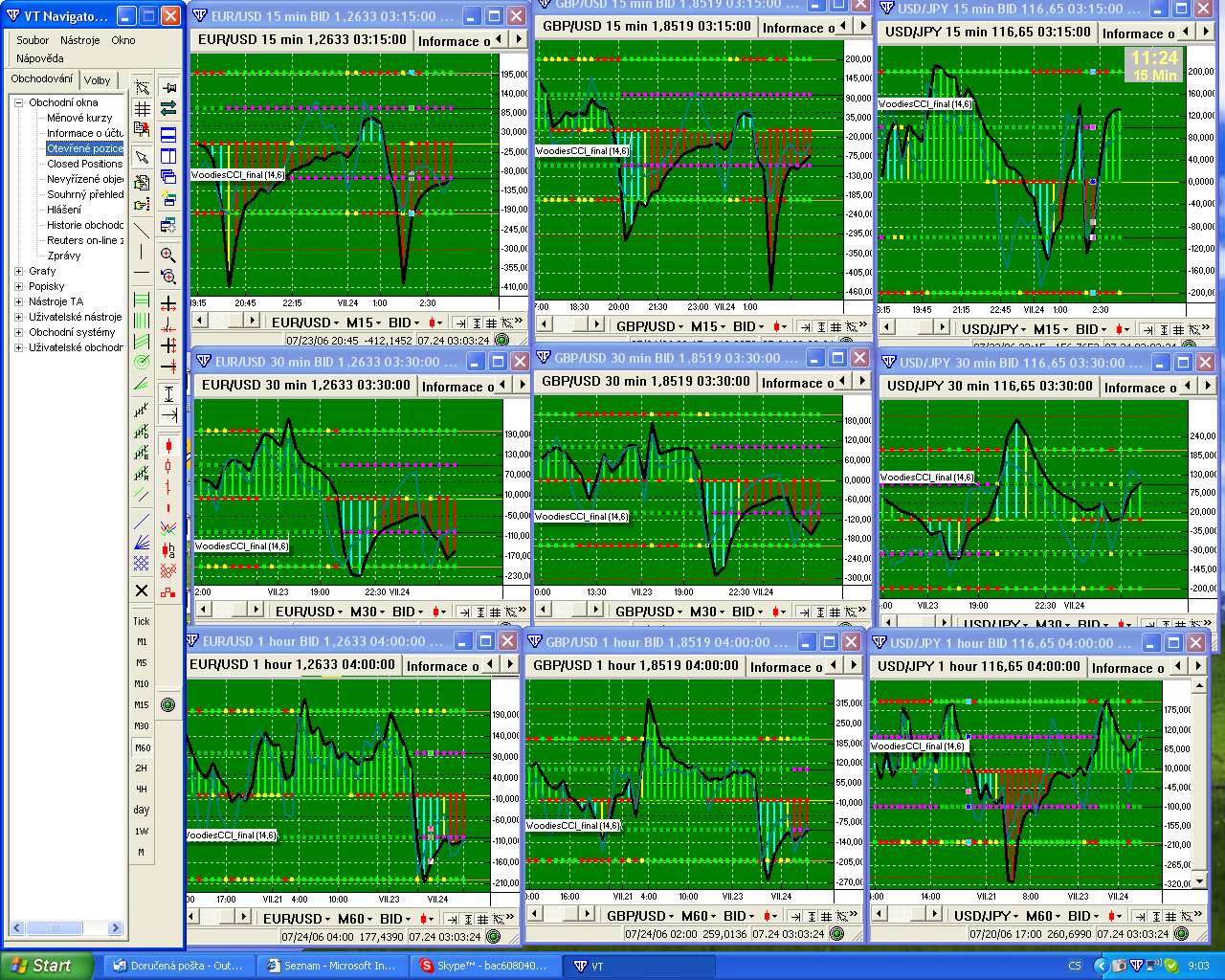Click the green swap arrows icon
Viewport: 1225px width, 980px height.
tap(168, 109)
